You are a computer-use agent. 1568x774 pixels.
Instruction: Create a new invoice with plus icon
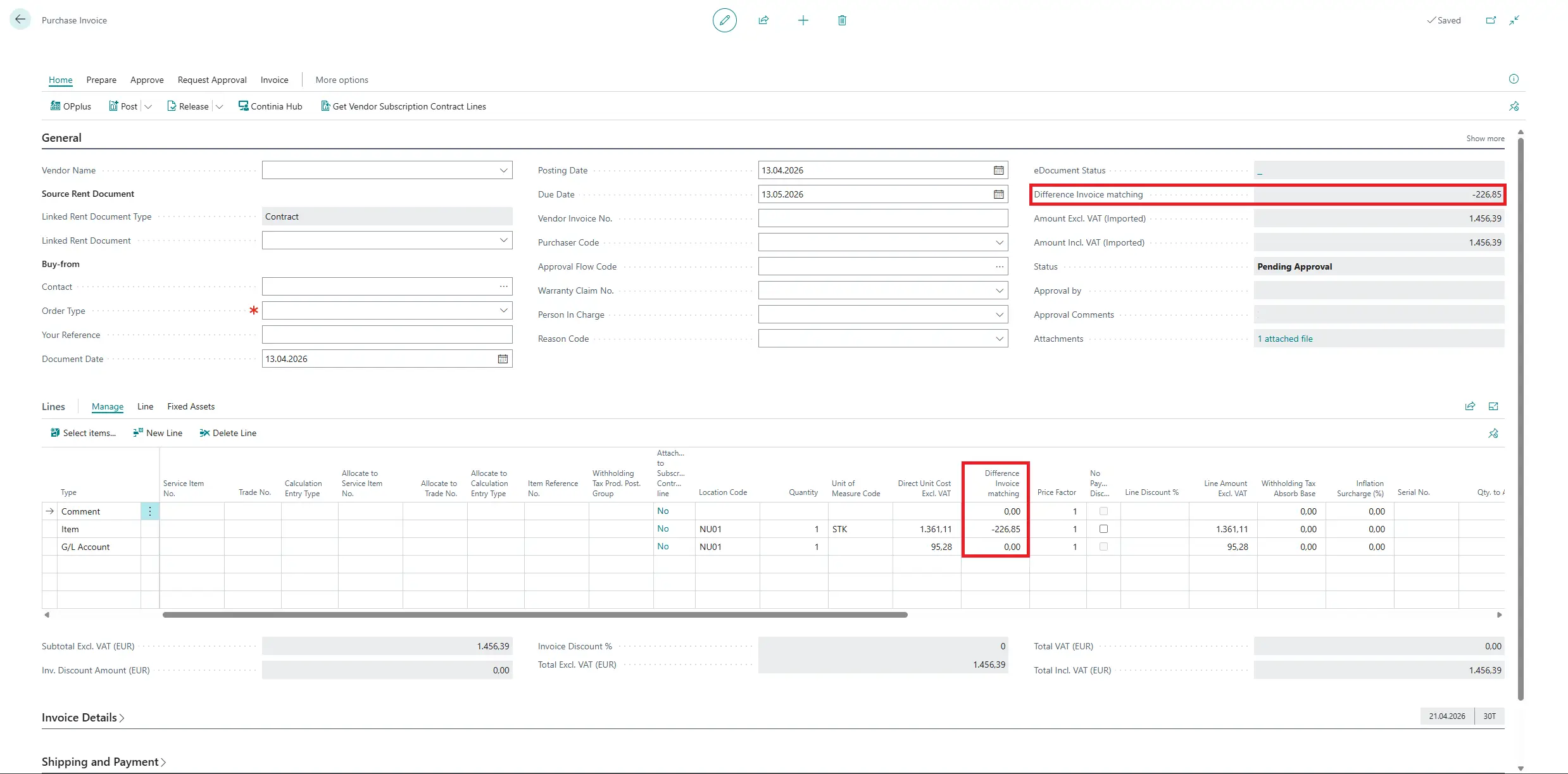pos(803,20)
